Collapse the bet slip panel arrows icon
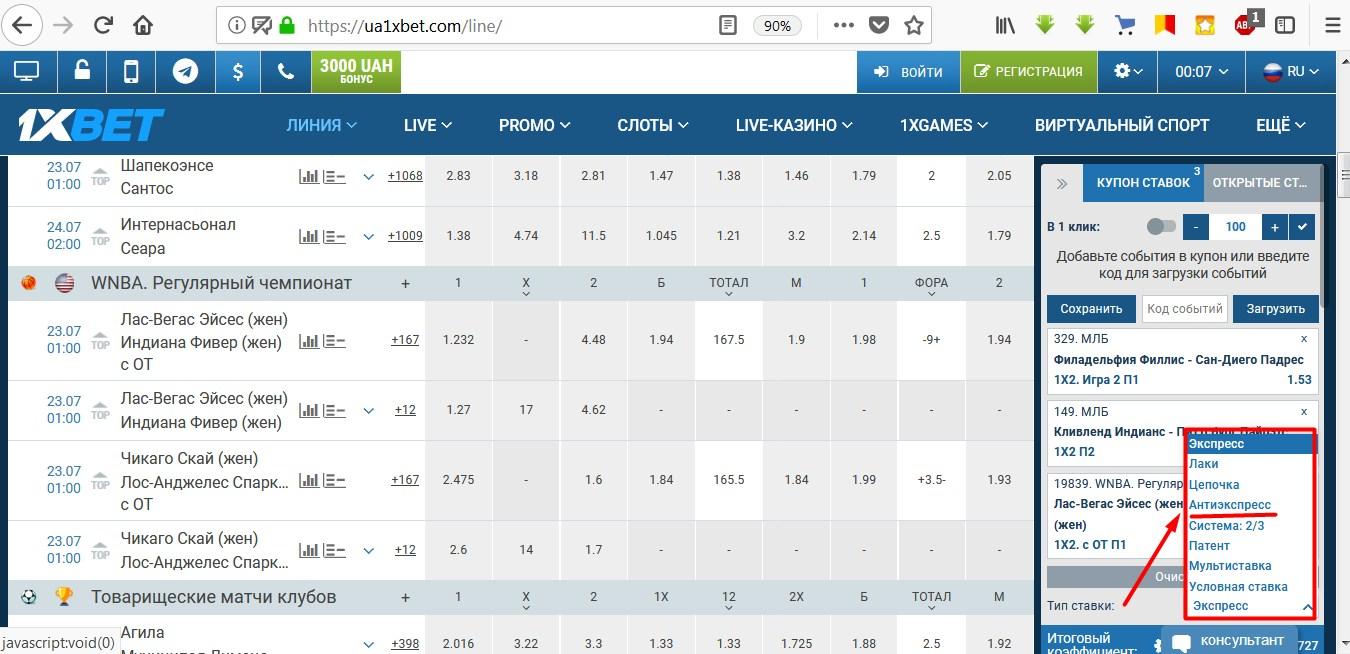Image resolution: width=1350 pixels, height=654 pixels. (1062, 183)
